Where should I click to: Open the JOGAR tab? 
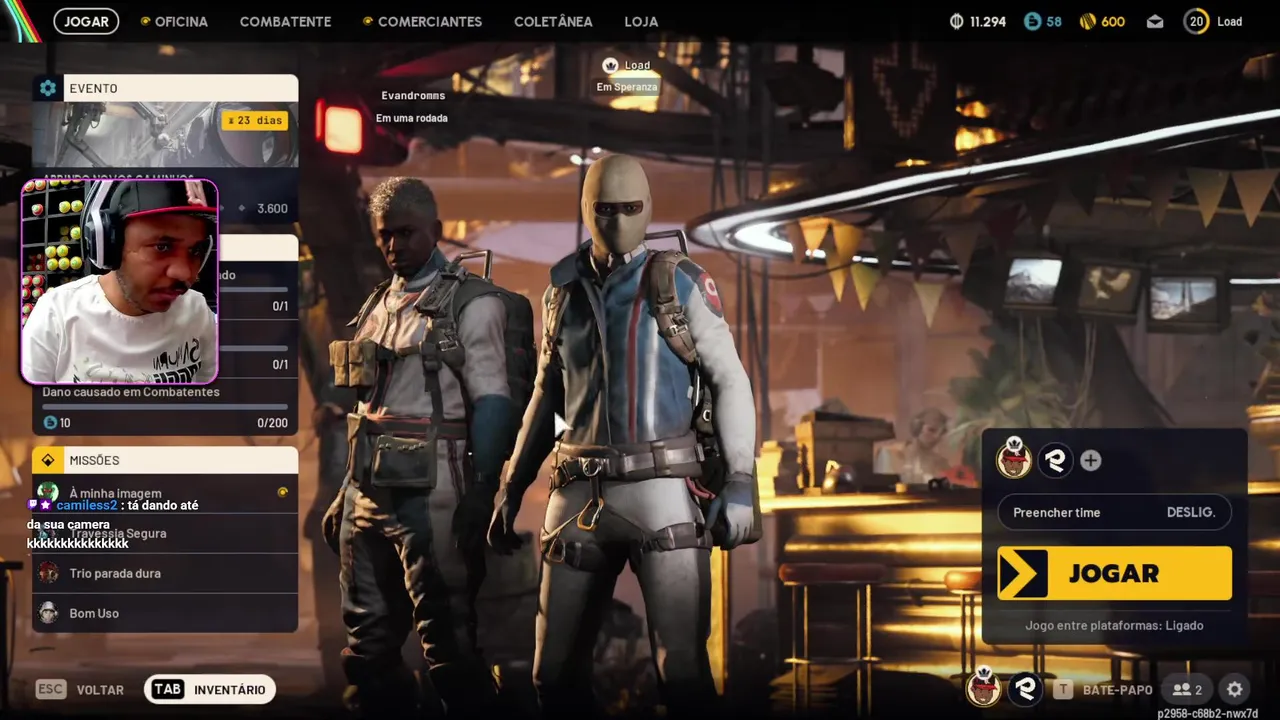pyautogui.click(x=86, y=21)
